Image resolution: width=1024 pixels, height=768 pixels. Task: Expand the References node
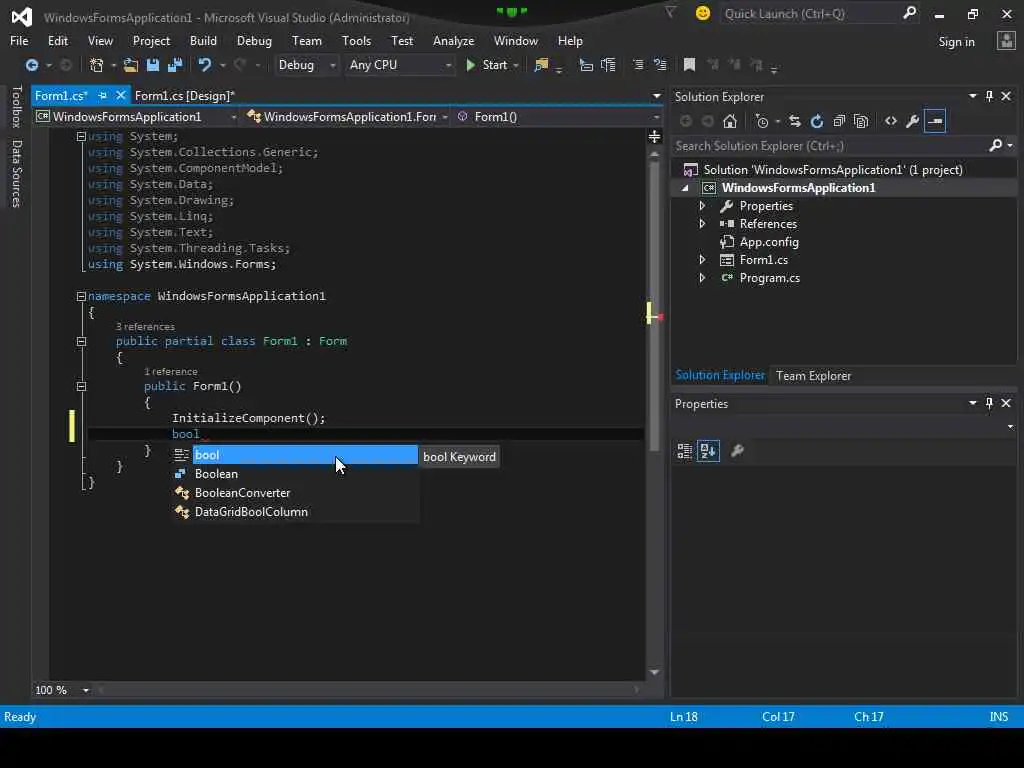coord(702,223)
